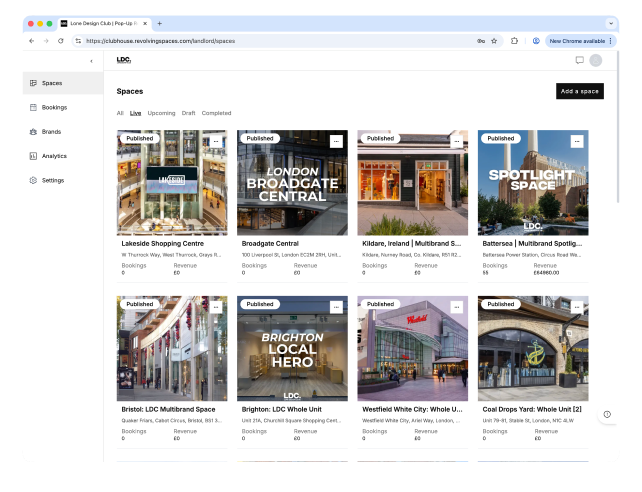This screenshot has height=492, width=642.
Task: Open the password key icon in address bar
Action: pos(481,41)
